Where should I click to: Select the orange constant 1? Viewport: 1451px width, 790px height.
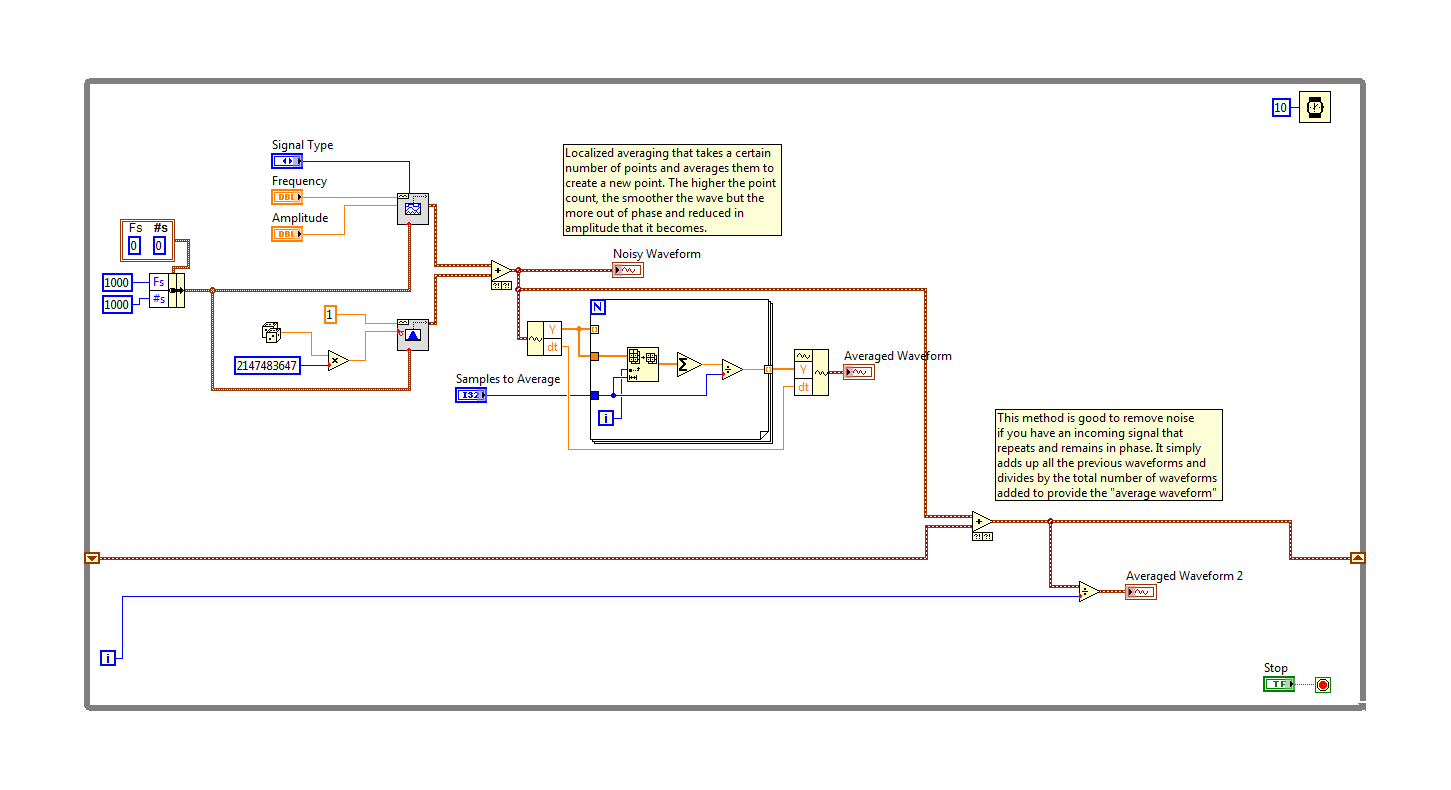pyautogui.click(x=330, y=315)
